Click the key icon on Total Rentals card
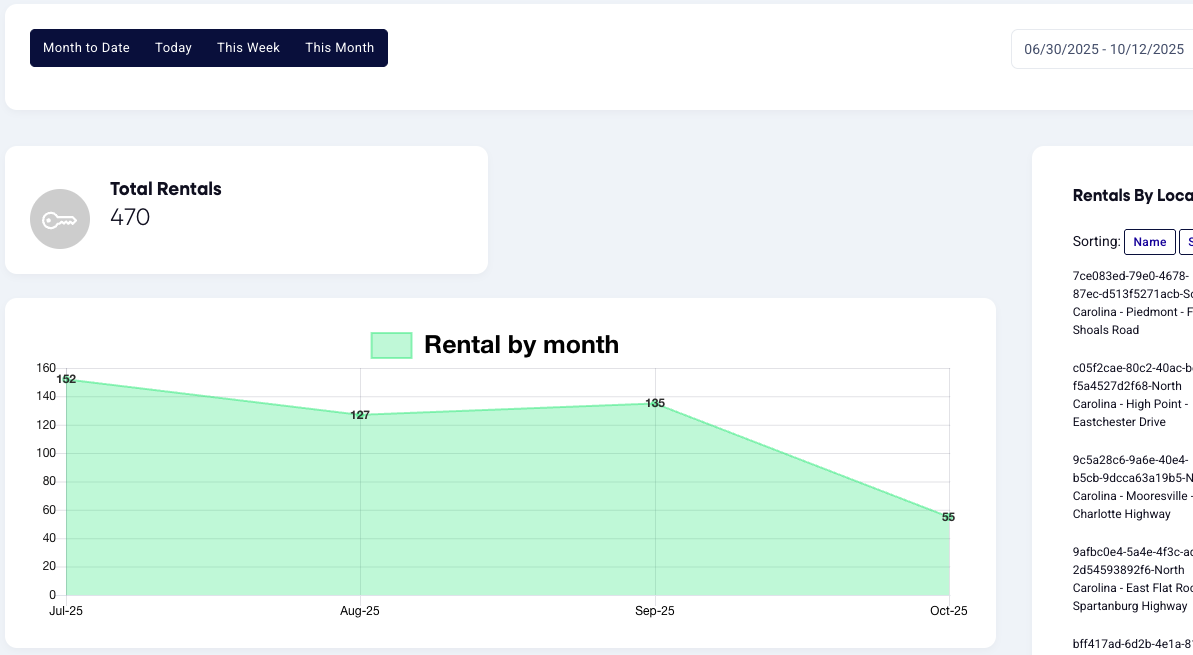Viewport: 1193px width, 655px height. pyautogui.click(x=60, y=219)
